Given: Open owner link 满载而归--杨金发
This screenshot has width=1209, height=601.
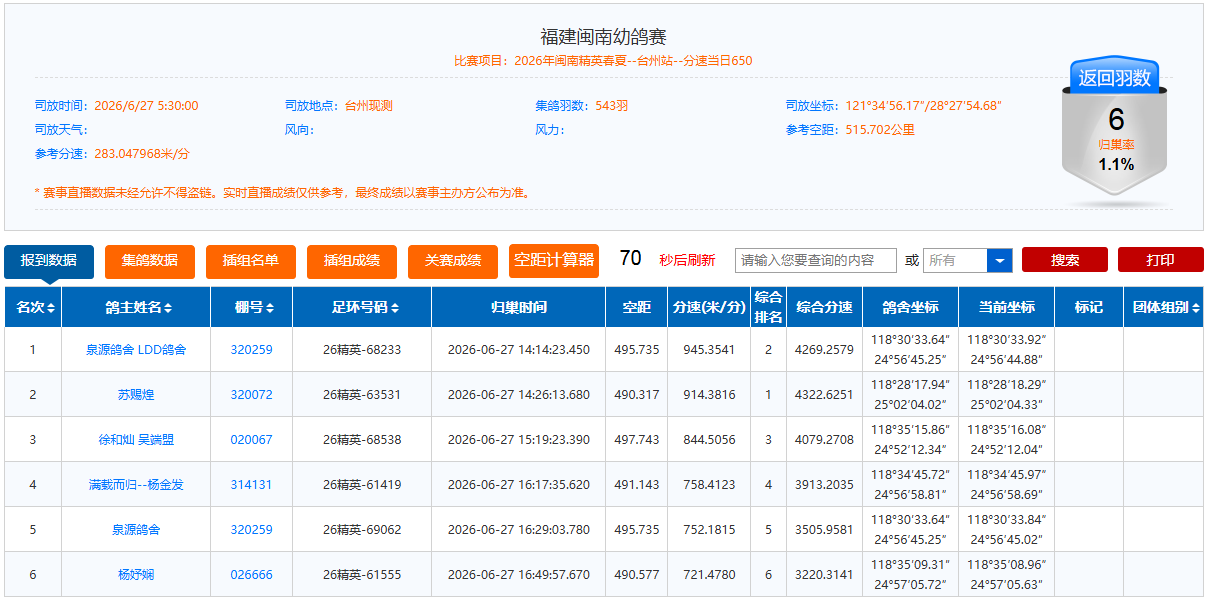Looking at the screenshot, I should [x=136, y=485].
